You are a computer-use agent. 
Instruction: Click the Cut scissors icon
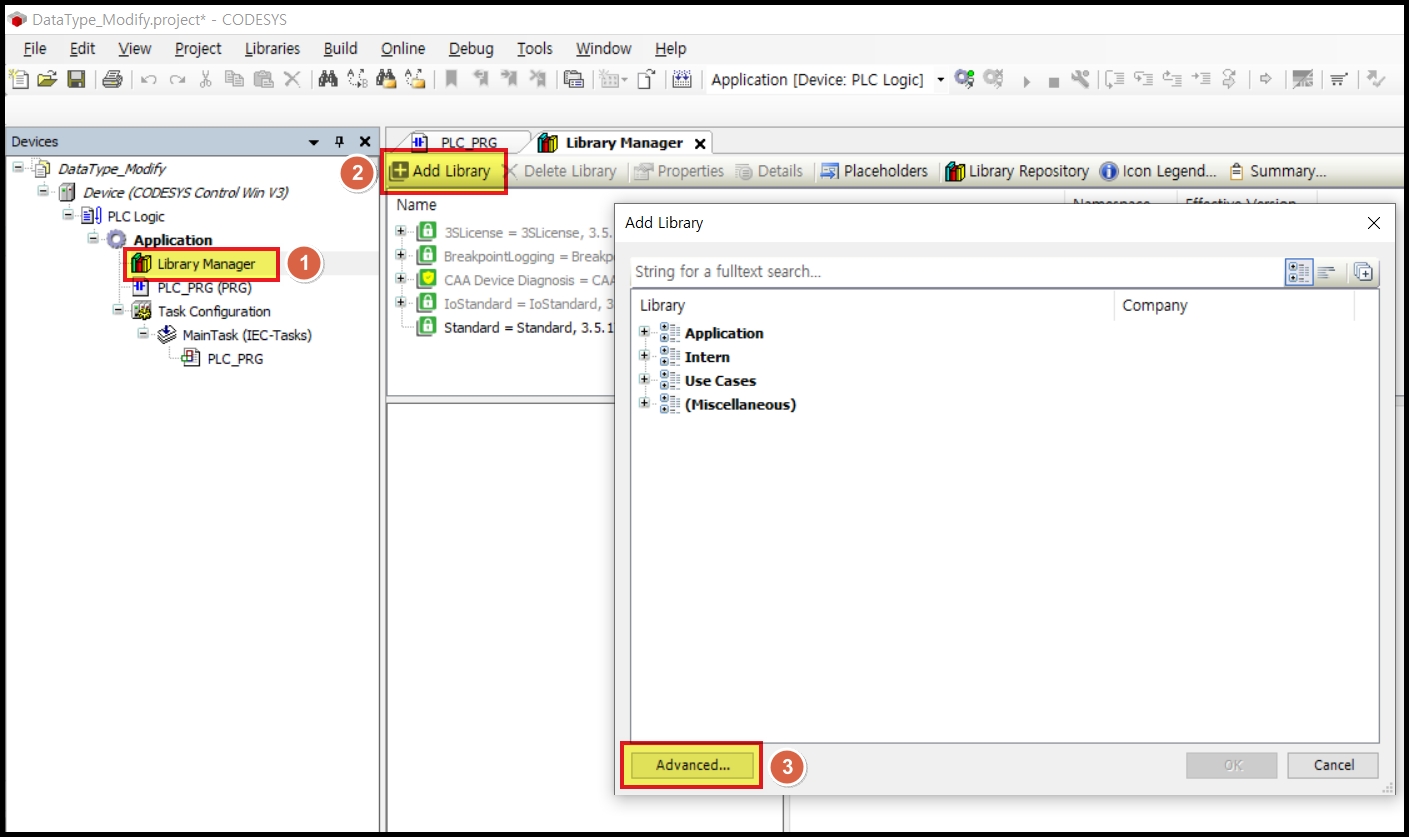tap(205, 79)
